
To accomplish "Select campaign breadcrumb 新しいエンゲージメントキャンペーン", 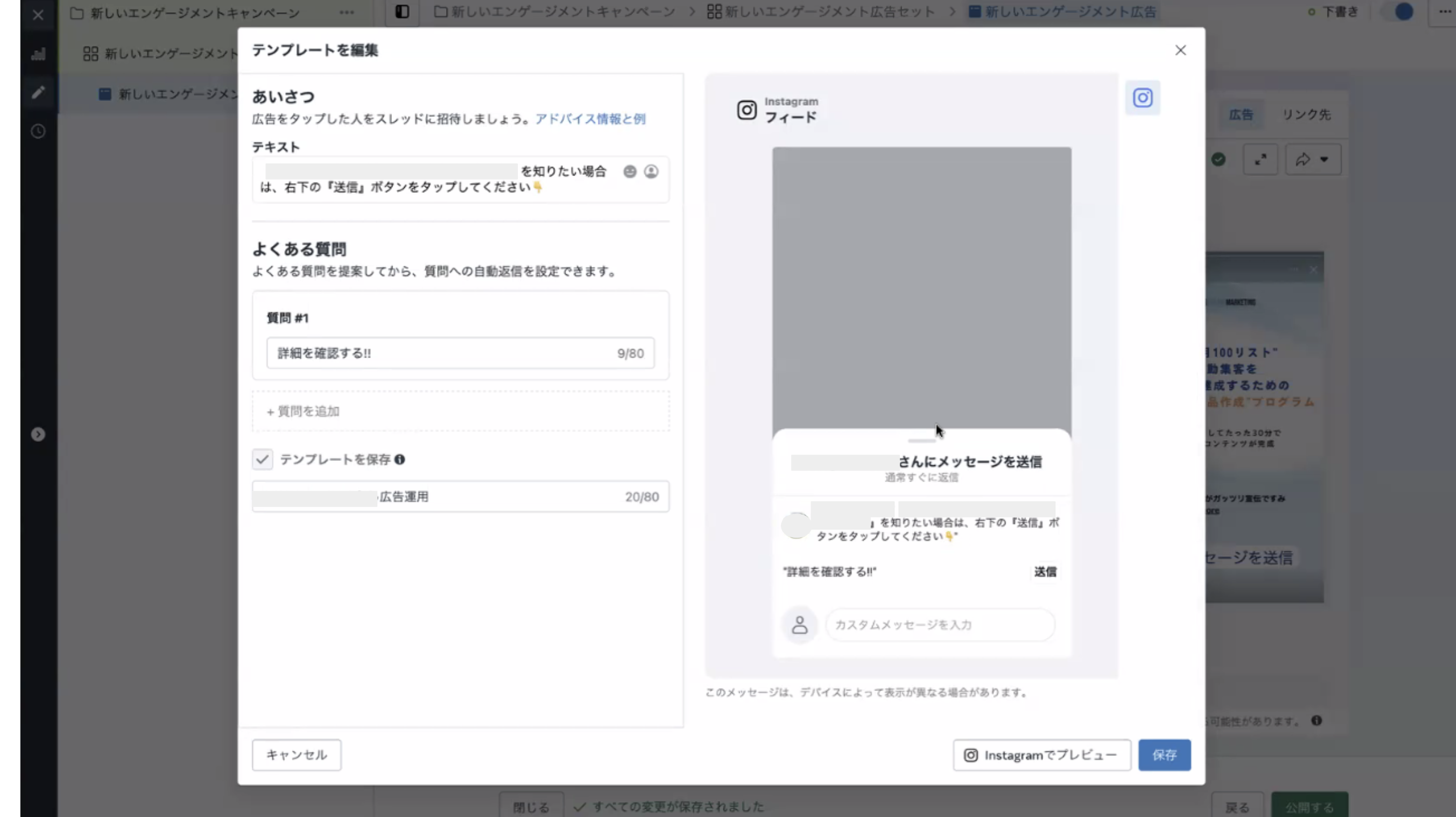I will click(554, 12).
